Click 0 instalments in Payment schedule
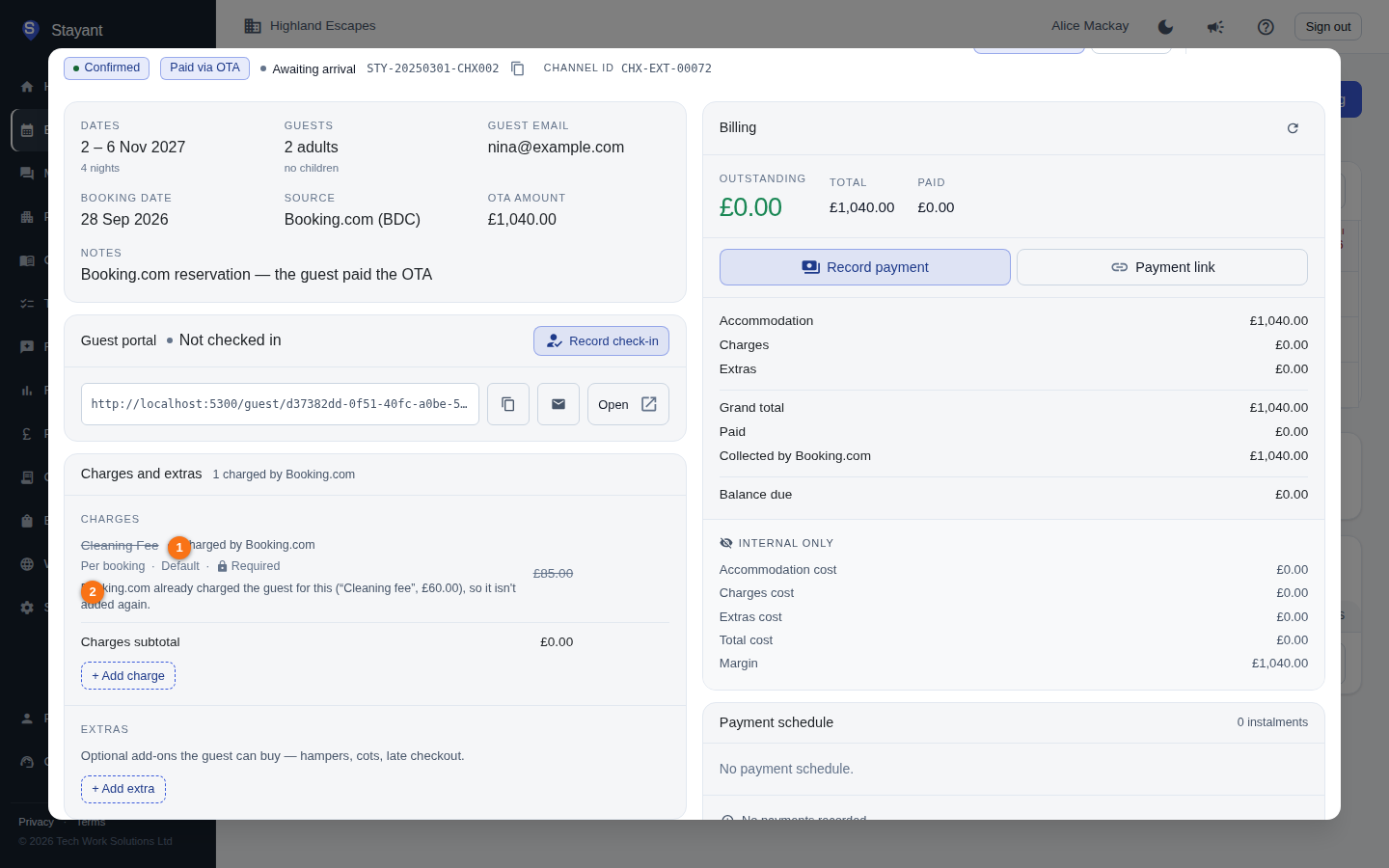 pyautogui.click(x=1272, y=722)
